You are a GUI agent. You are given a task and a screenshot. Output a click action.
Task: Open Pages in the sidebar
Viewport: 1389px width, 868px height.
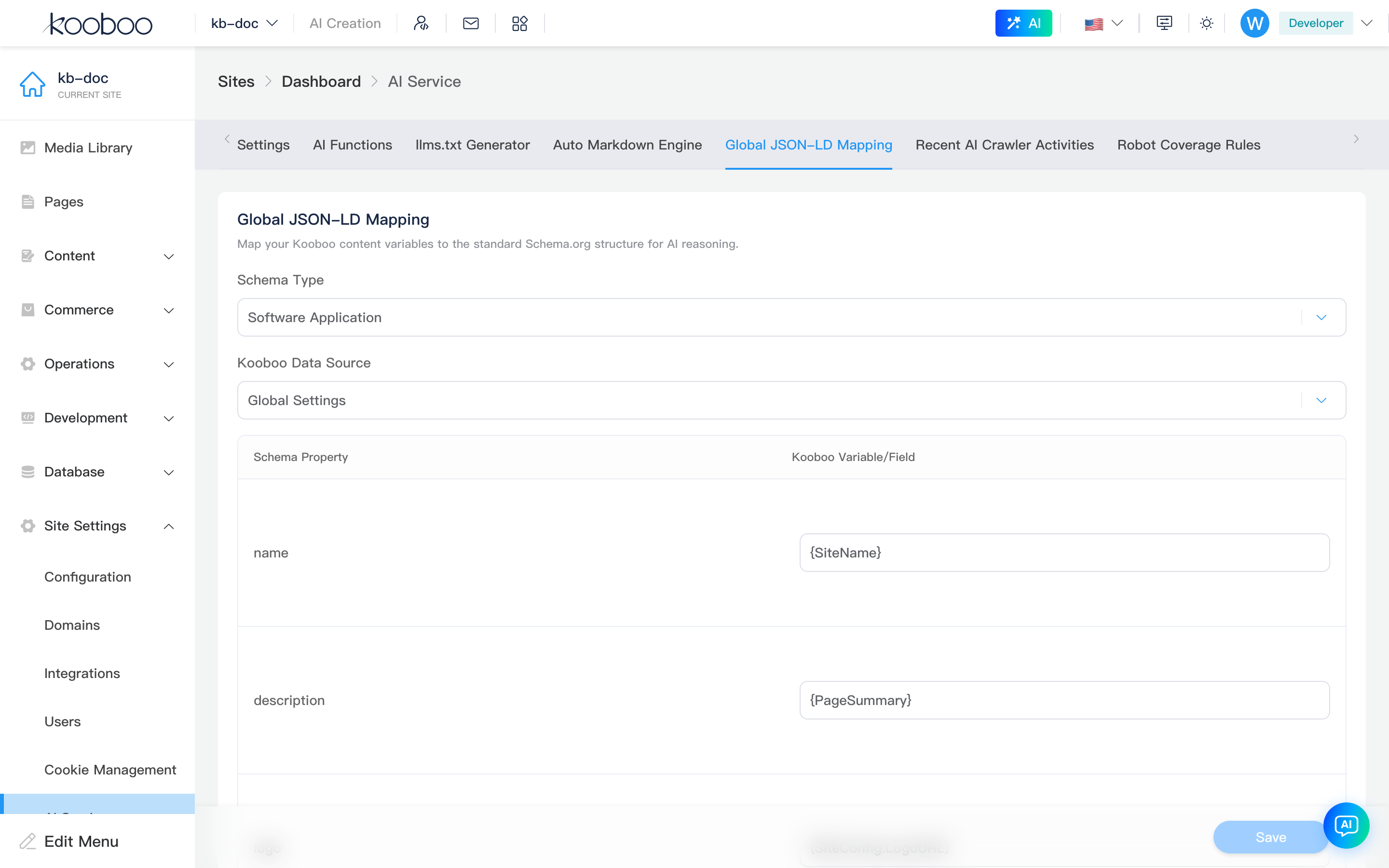tap(64, 202)
